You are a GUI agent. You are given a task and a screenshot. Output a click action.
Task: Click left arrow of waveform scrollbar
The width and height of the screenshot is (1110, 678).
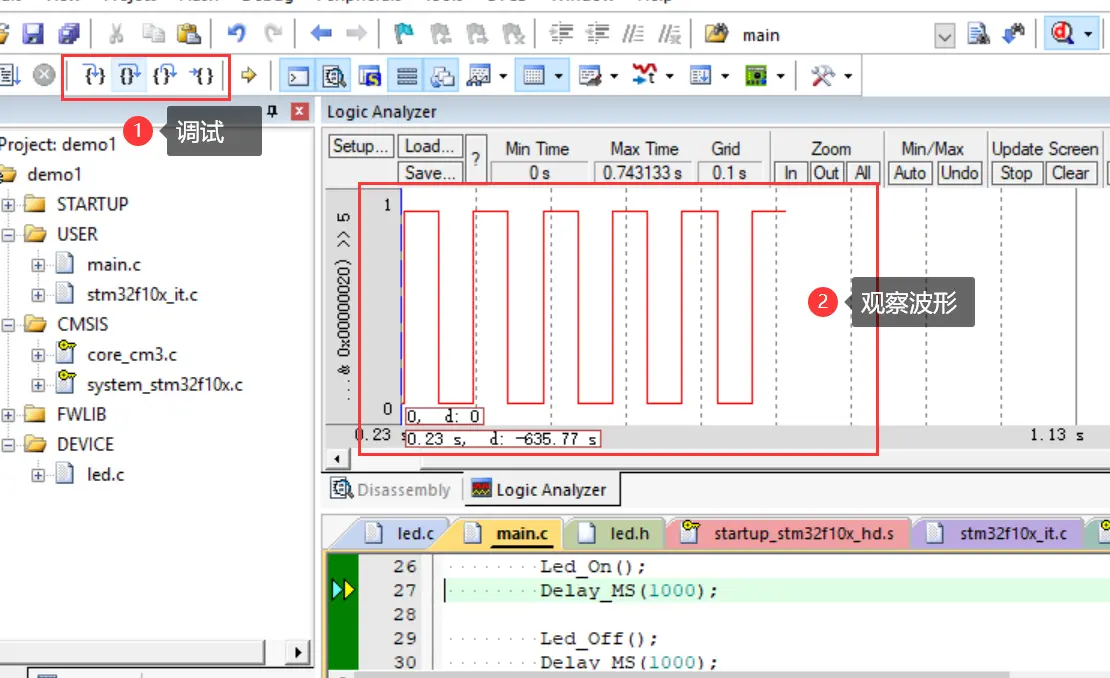pyautogui.click(x=336, y=459)
